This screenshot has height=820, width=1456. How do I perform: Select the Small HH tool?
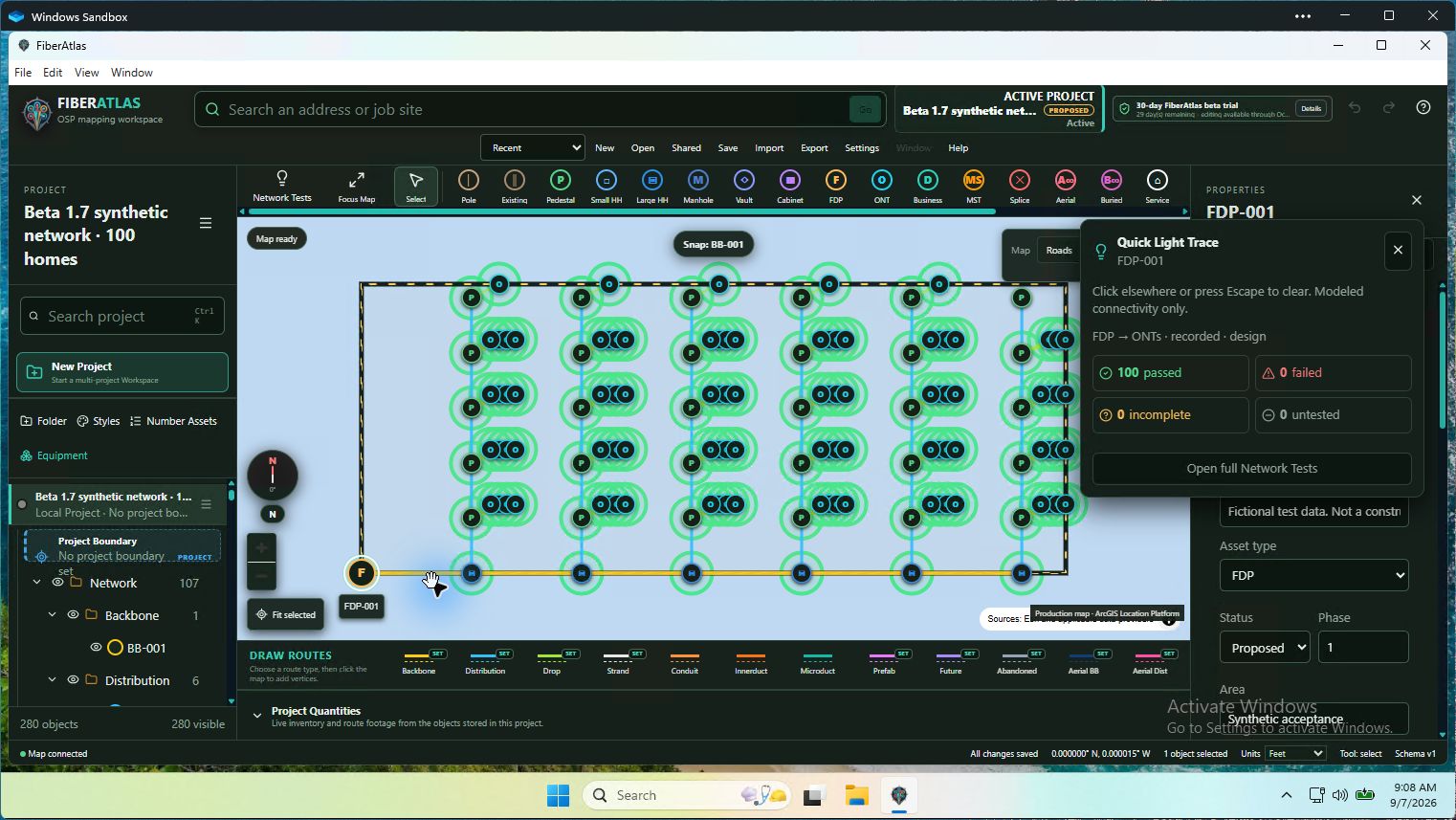click(x=607, y=186)
